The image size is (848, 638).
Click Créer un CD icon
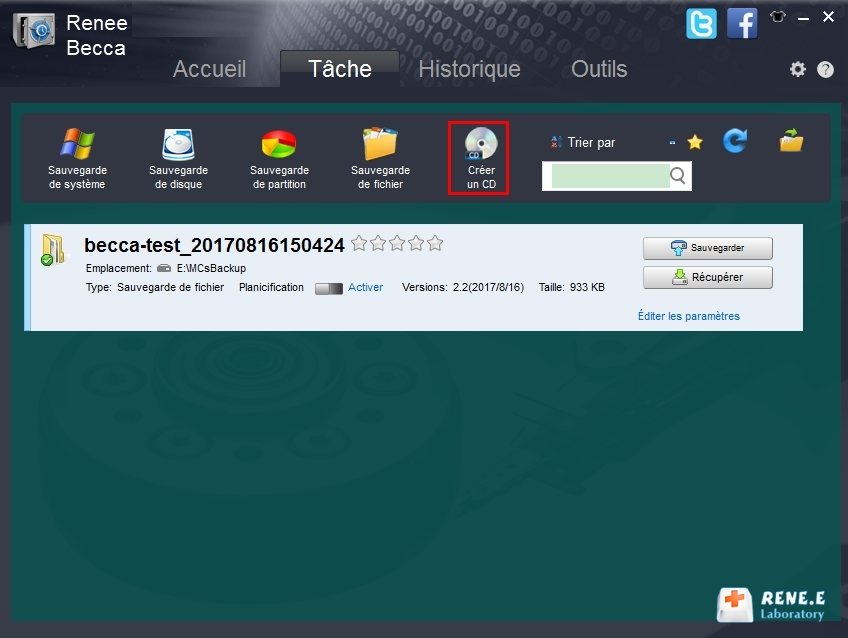479,158
